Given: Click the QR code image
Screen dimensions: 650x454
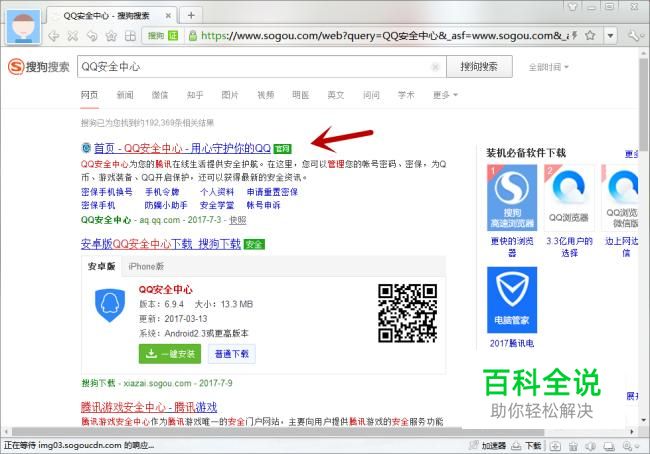Looking at the screenshot, I should [407, 313].
